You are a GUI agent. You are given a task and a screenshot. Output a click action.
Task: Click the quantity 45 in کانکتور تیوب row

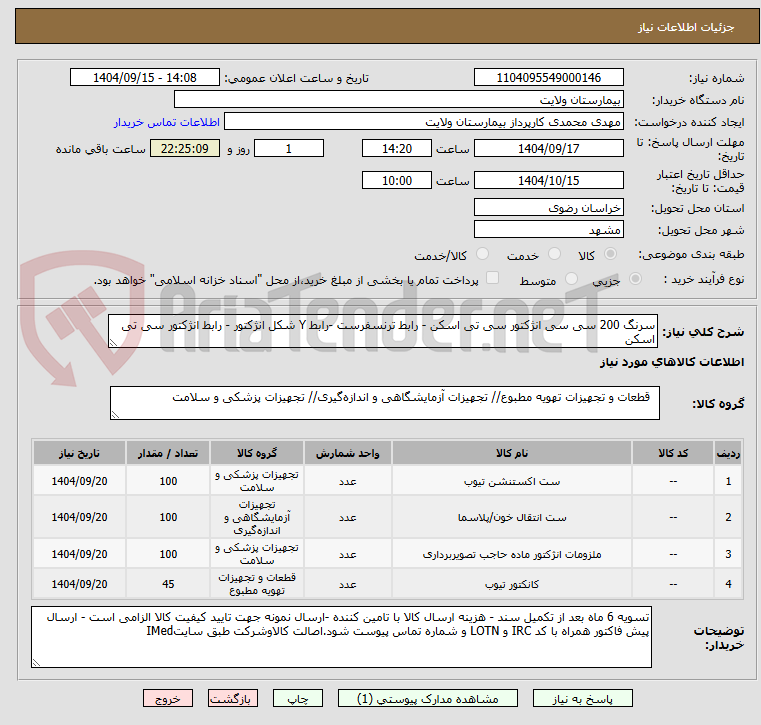coord(168,584)
